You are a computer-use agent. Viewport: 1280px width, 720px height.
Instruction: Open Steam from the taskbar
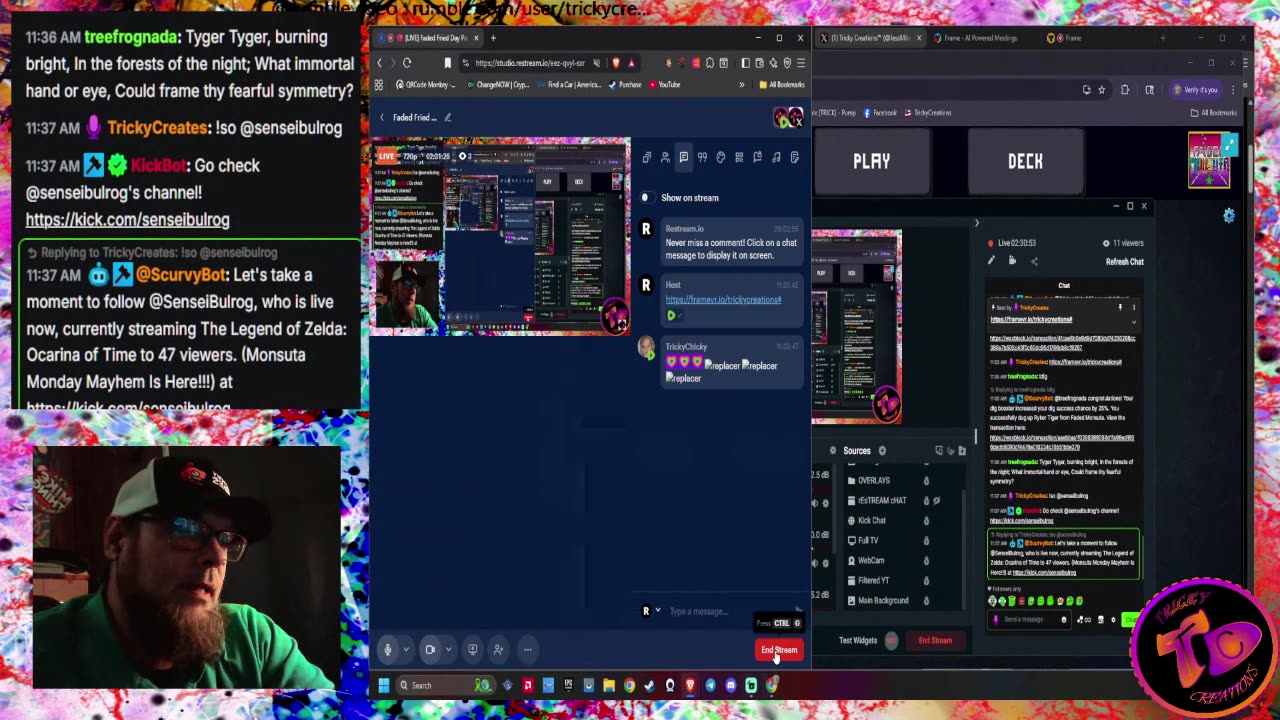[649, 685]
